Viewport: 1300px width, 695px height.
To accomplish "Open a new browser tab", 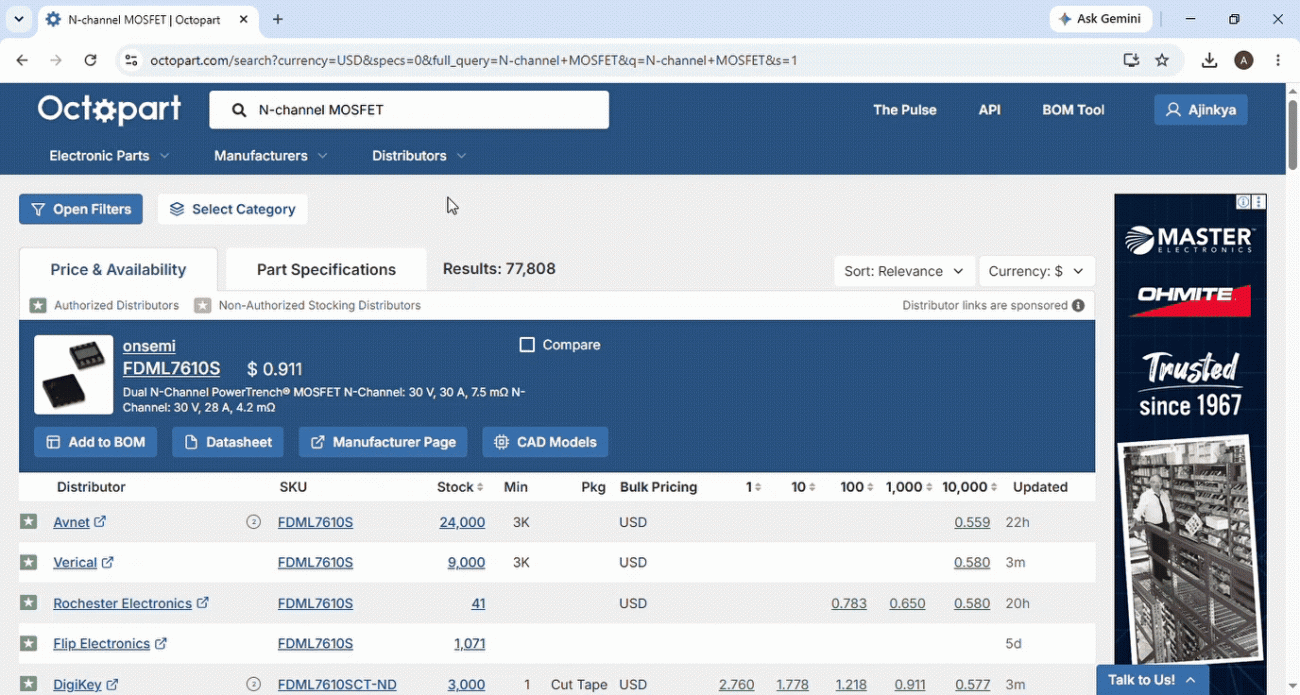I will [278, 19].
